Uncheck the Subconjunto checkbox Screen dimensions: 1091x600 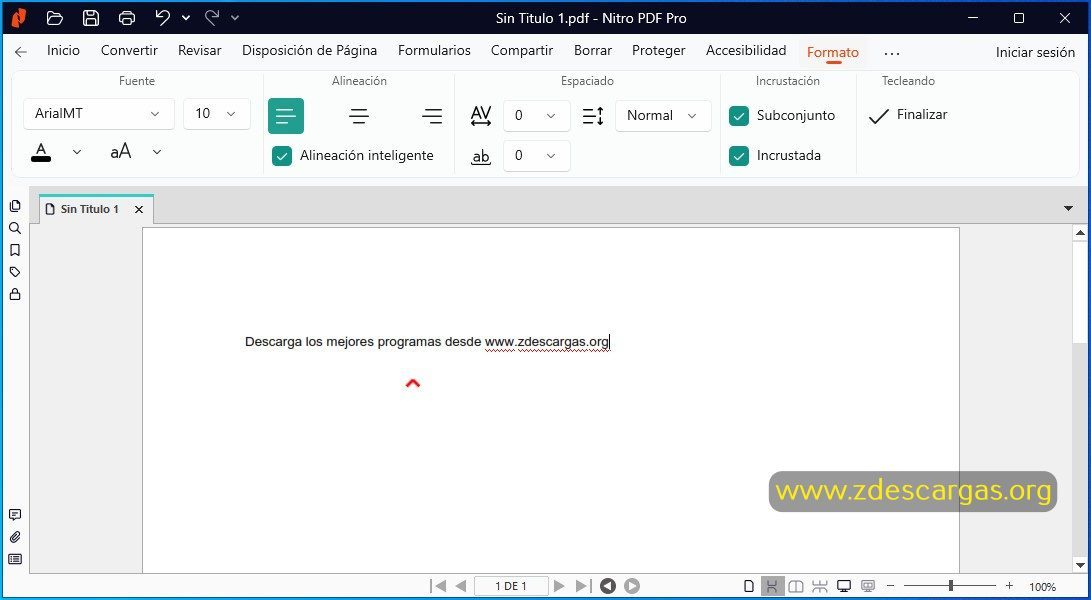[739, 116]
